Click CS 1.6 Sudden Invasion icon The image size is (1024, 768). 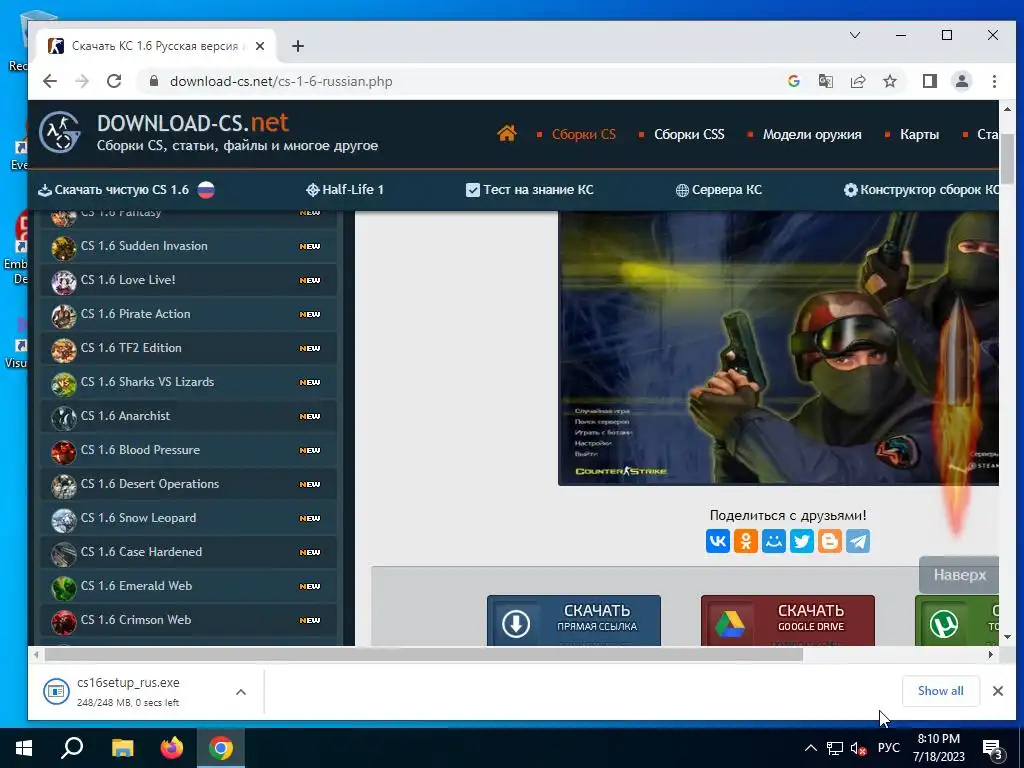pyautogui.click(x=64, y=248)
